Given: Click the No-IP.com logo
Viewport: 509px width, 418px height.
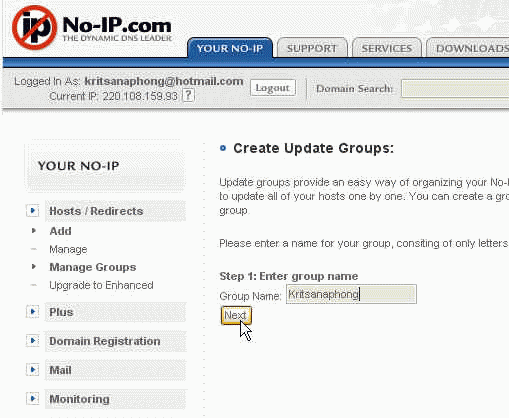Looking at the screenshot, I should tap(92, 28).
